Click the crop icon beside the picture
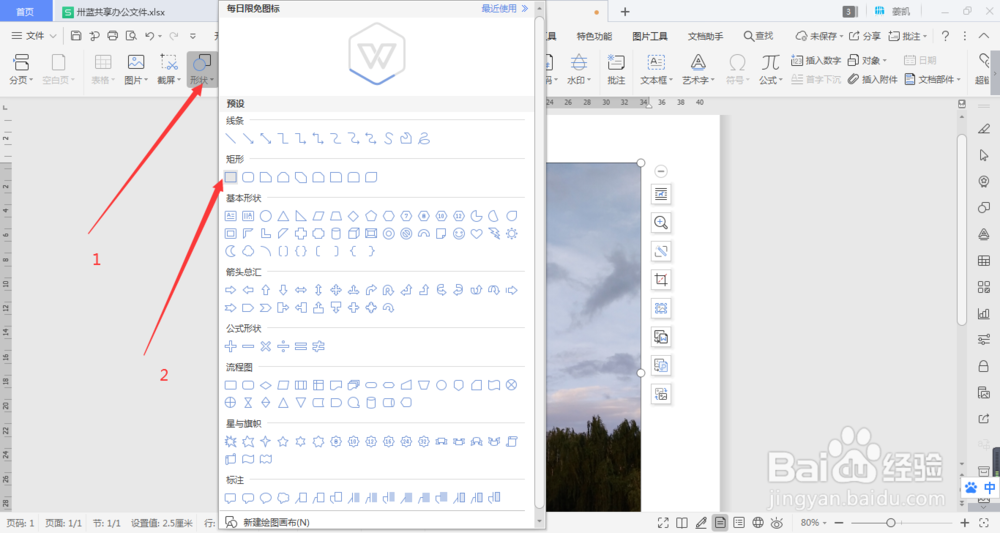This screenshot has height=533, width=1000. (x=661, y=279)
